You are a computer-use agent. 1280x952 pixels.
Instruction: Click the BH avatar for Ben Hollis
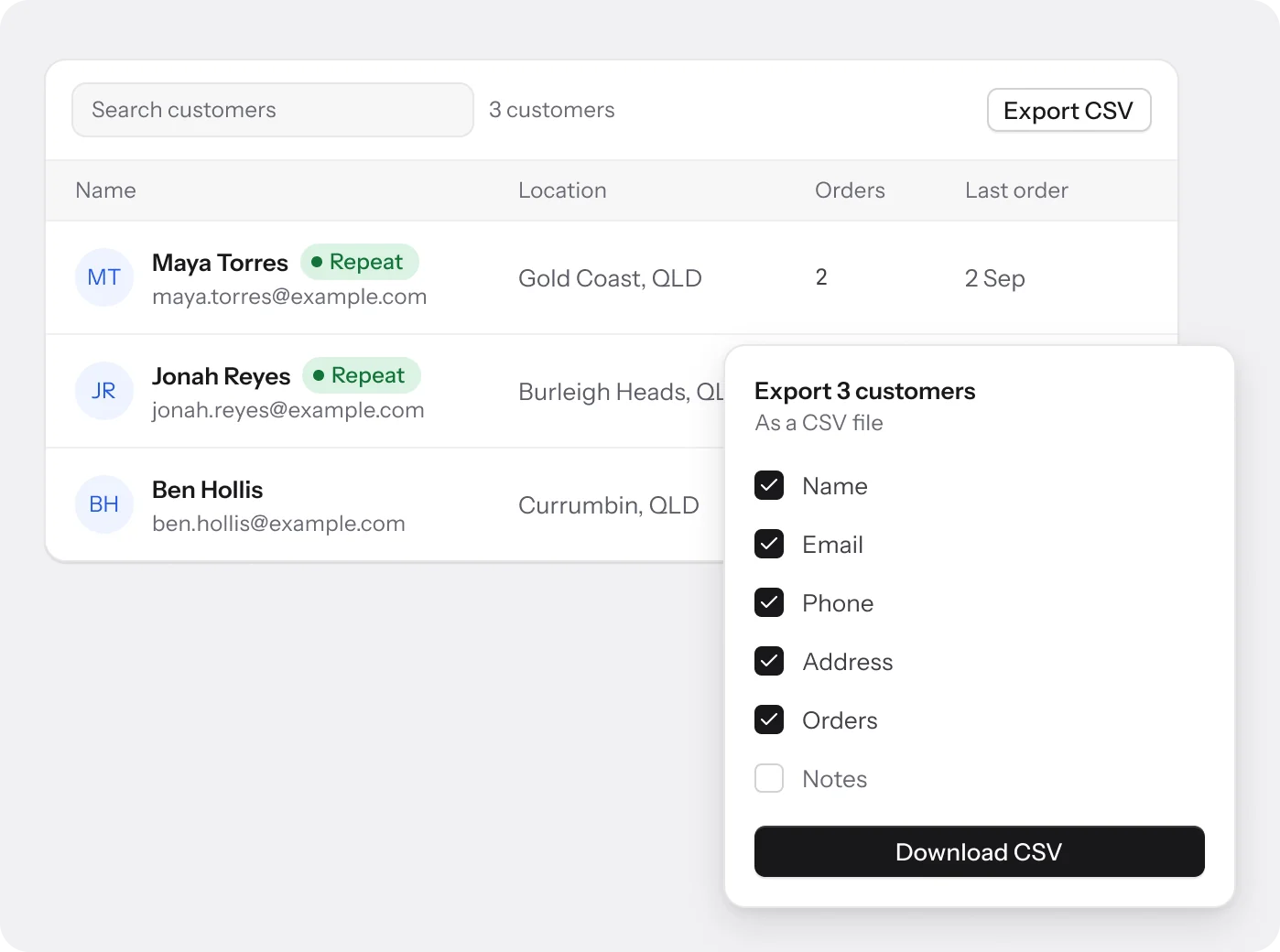click(104, 504)
